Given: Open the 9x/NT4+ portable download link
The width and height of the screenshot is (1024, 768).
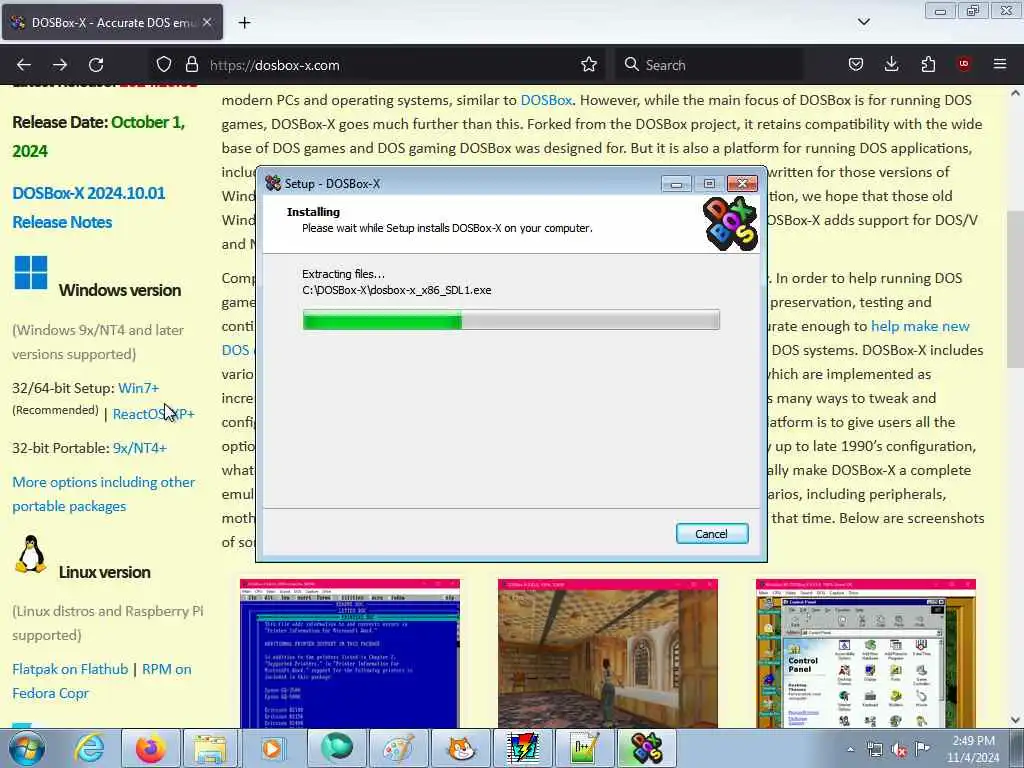Looking at the screenshot, I should (140, 448).
